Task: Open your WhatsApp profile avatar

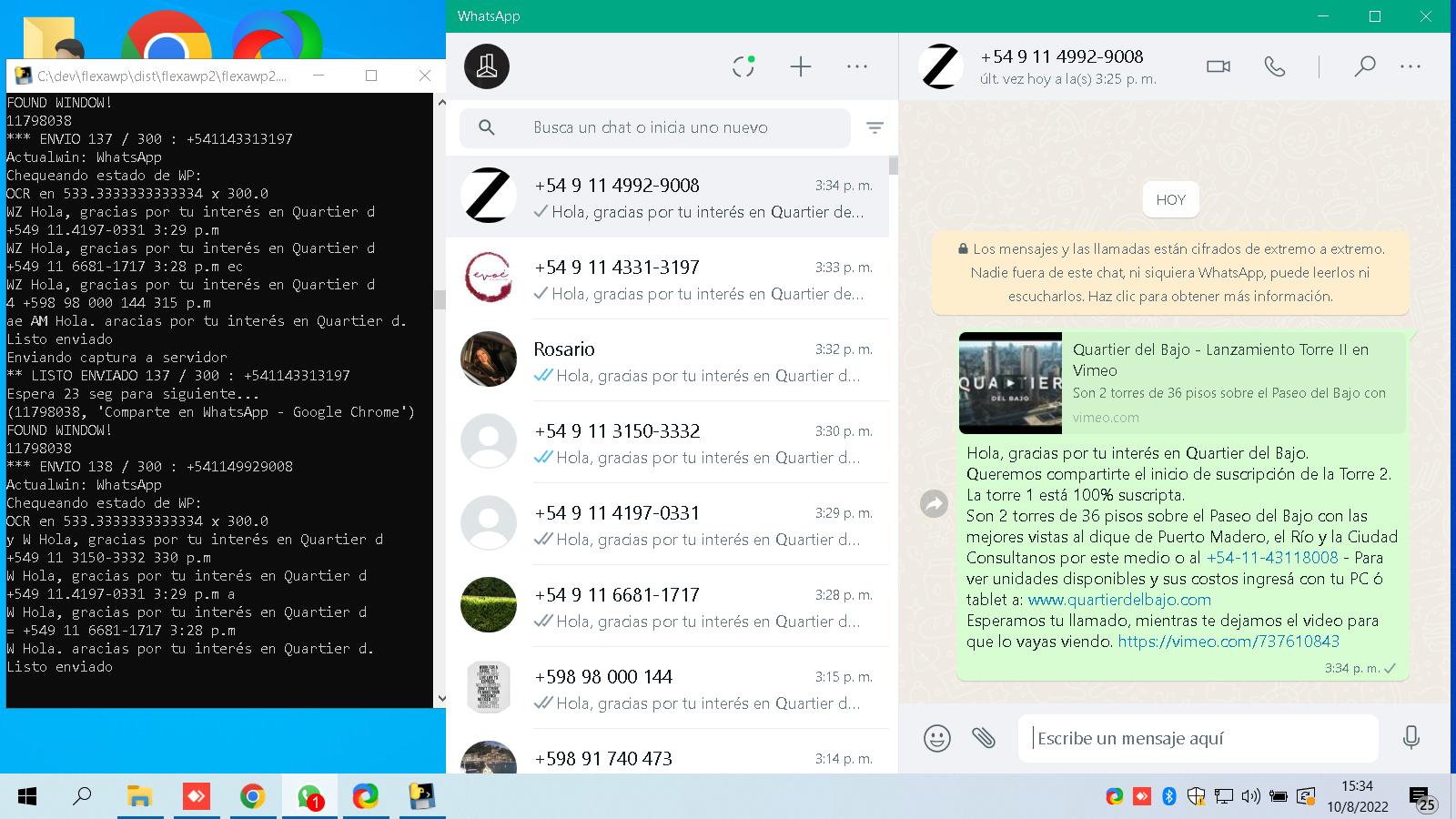Action: pyautogui.click(x=487, y=66)
